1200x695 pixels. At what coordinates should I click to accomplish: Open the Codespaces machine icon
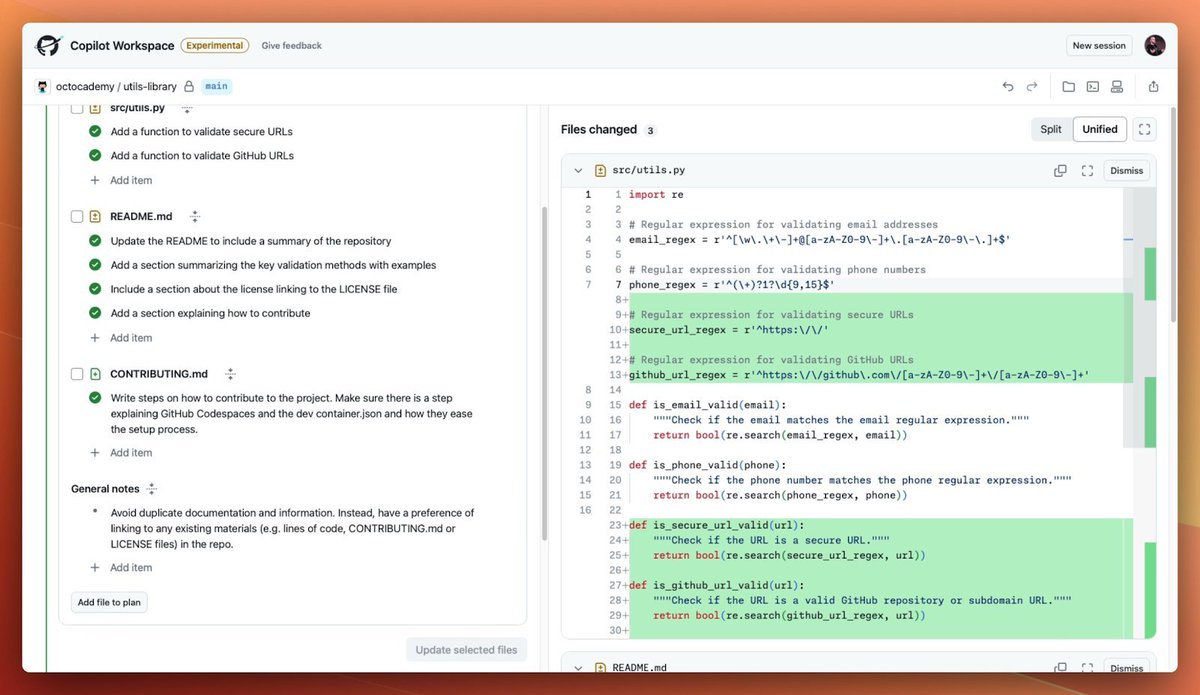pyautogui.click(x=1116, y=86)
